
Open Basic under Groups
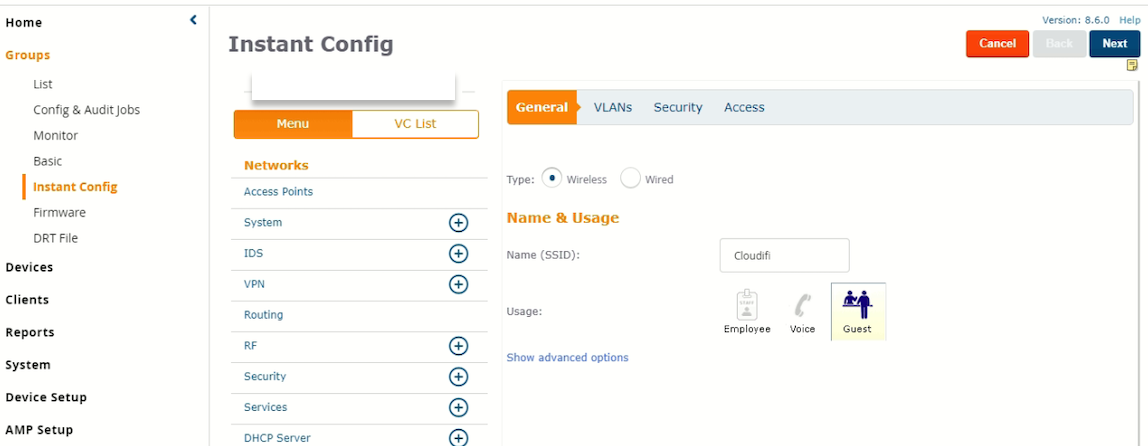[48, 161]
